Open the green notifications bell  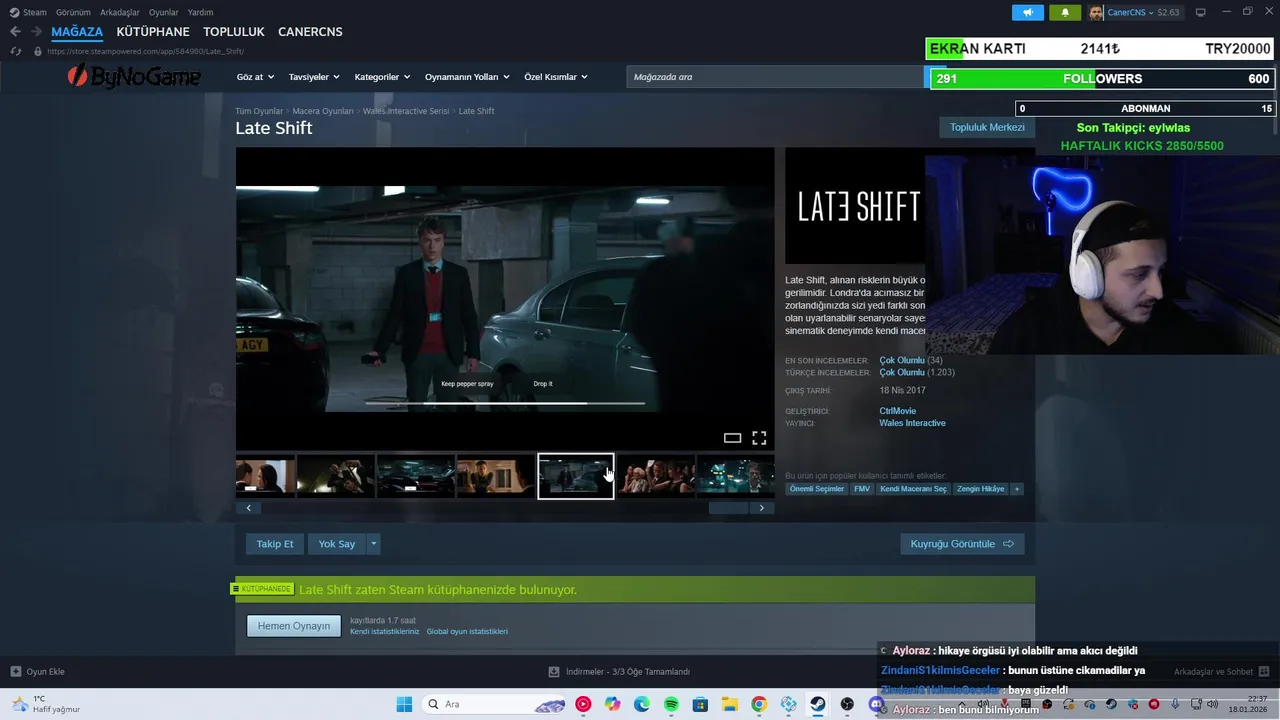1065,12
